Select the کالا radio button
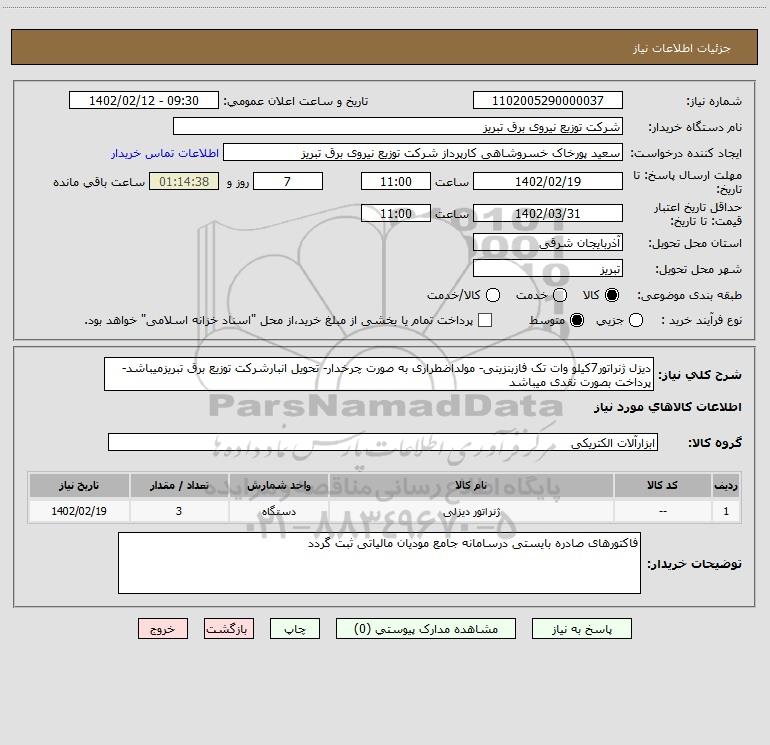This screenshot has width=770, height=745. [612, 295]
